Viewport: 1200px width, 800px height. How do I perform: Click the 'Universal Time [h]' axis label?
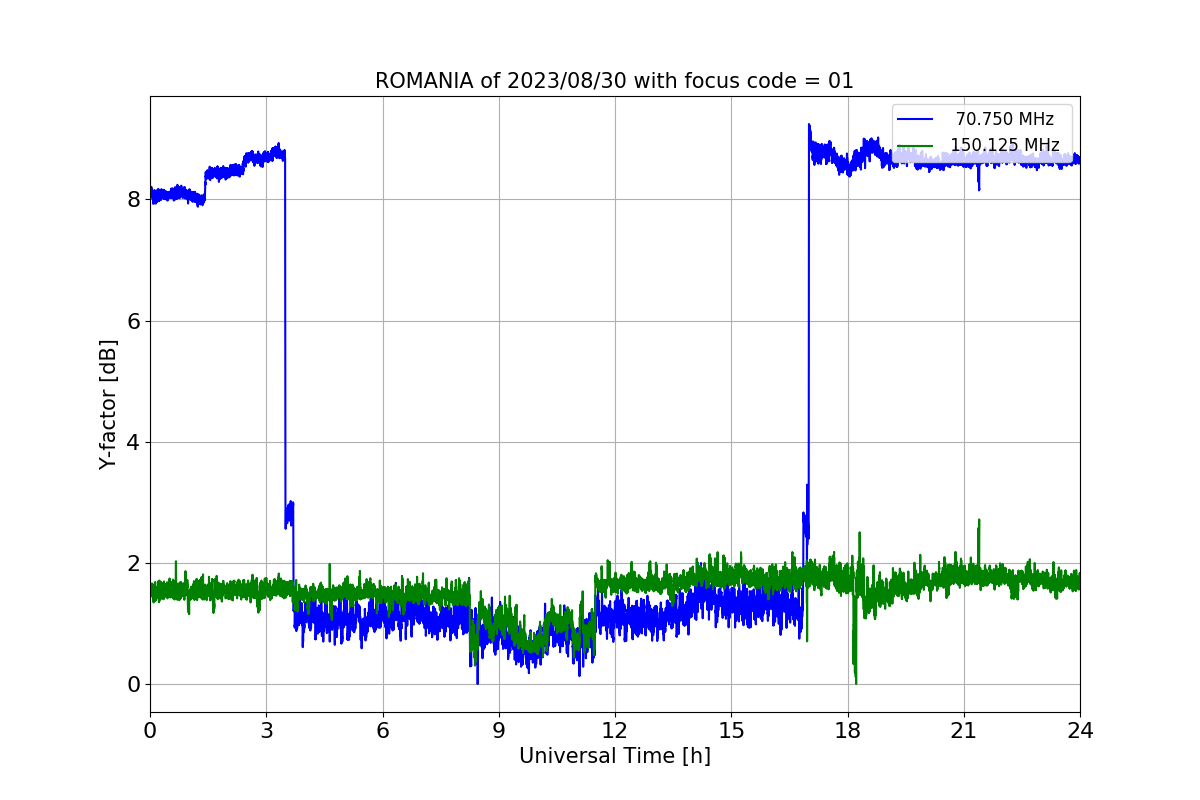615,756
